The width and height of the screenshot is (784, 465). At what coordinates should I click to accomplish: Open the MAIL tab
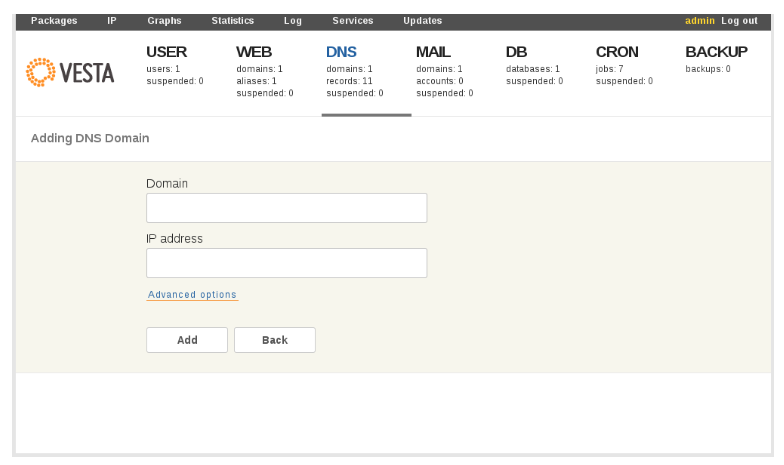(x=433, y=52)
